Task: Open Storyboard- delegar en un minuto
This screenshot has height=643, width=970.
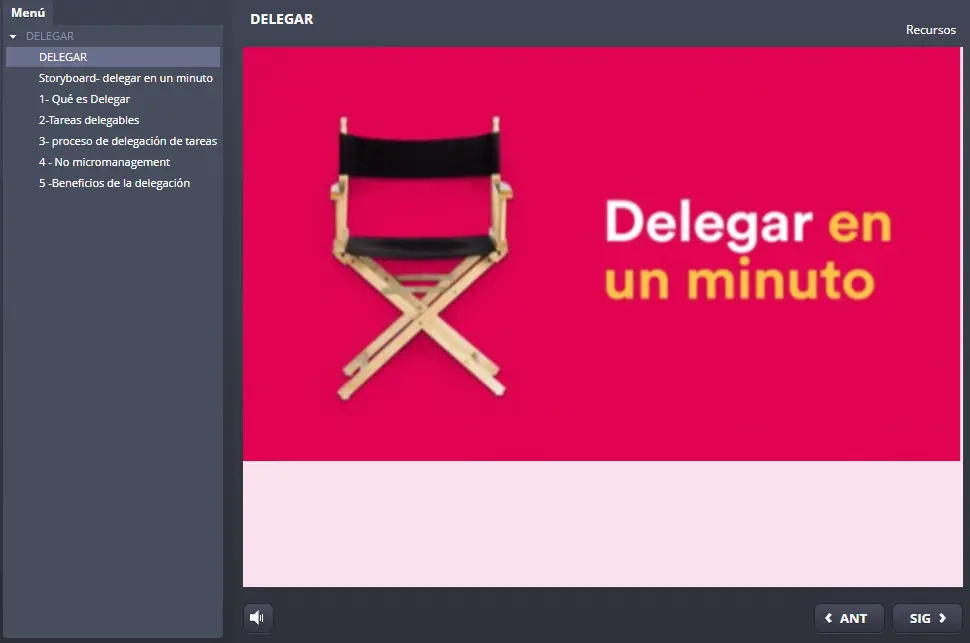Action: (125, 78)
